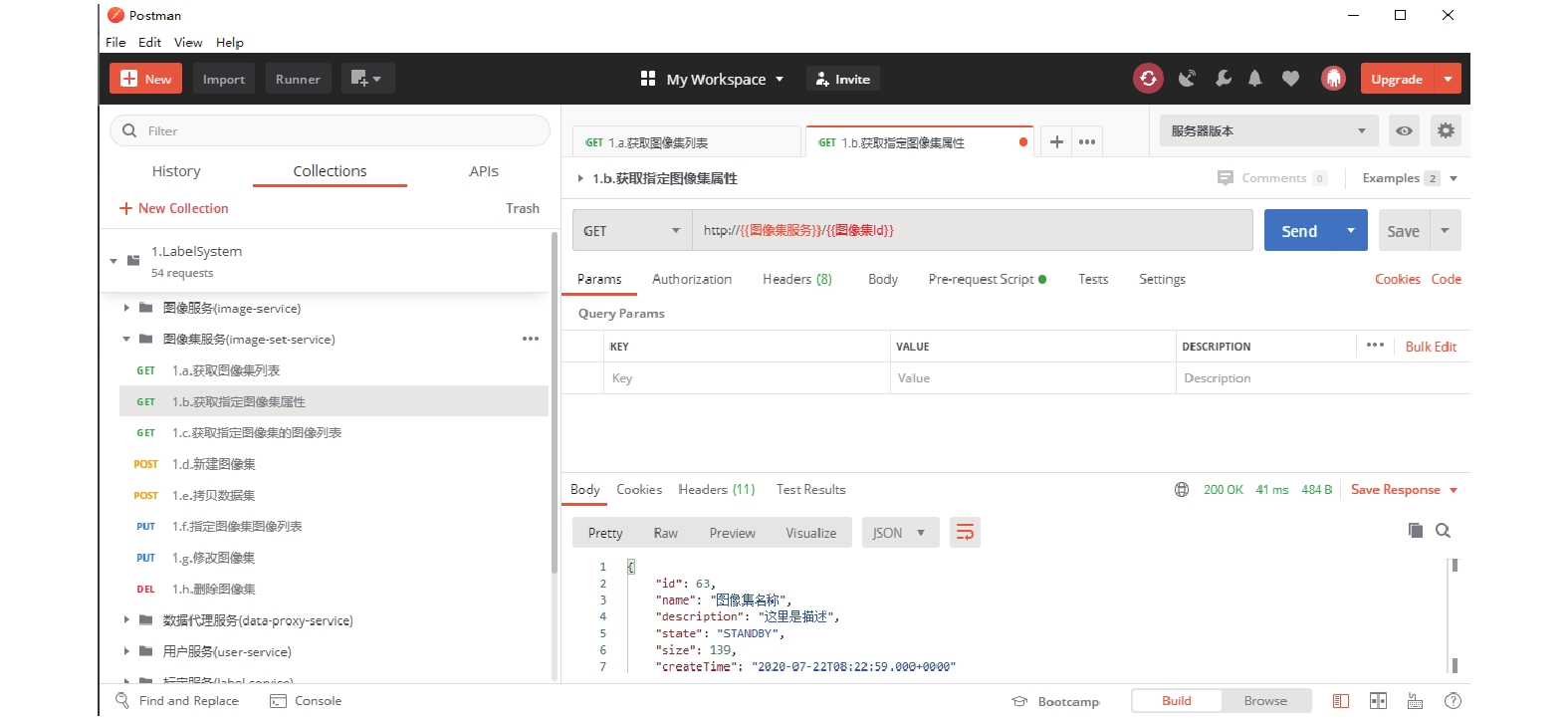
Task: Open the Pre-request Script tab
Action: click(987, 279)
